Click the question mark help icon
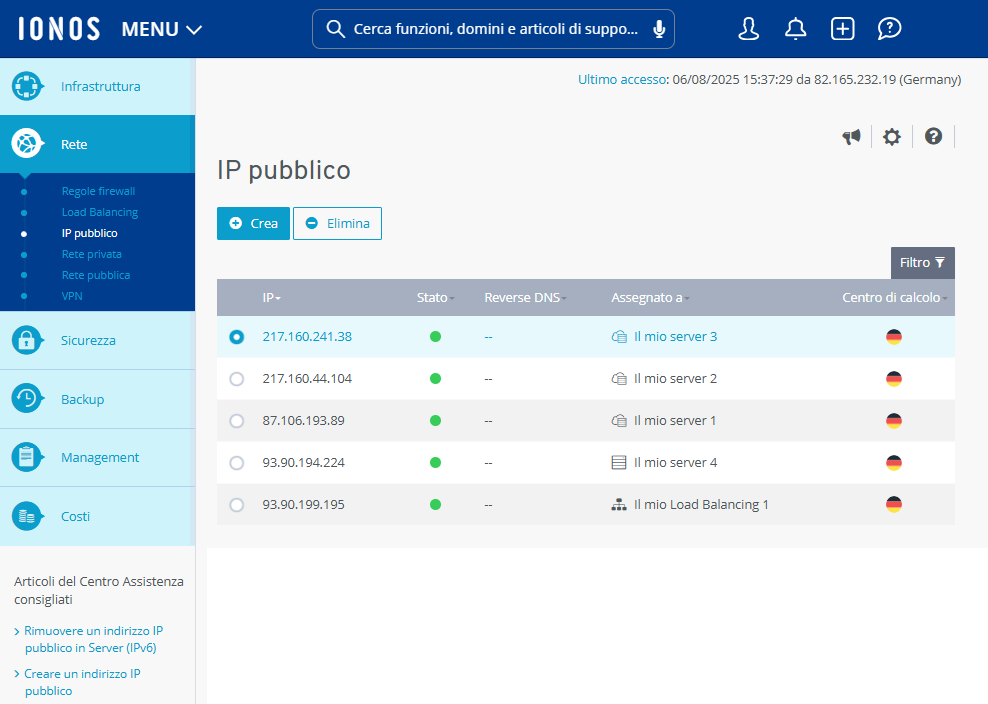 click(933, 136)
